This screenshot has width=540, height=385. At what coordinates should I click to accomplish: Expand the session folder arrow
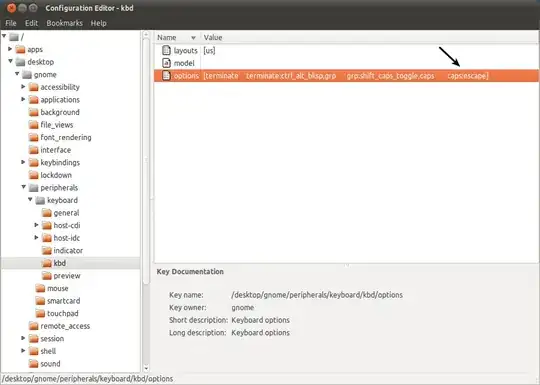(x=23, y=338)
